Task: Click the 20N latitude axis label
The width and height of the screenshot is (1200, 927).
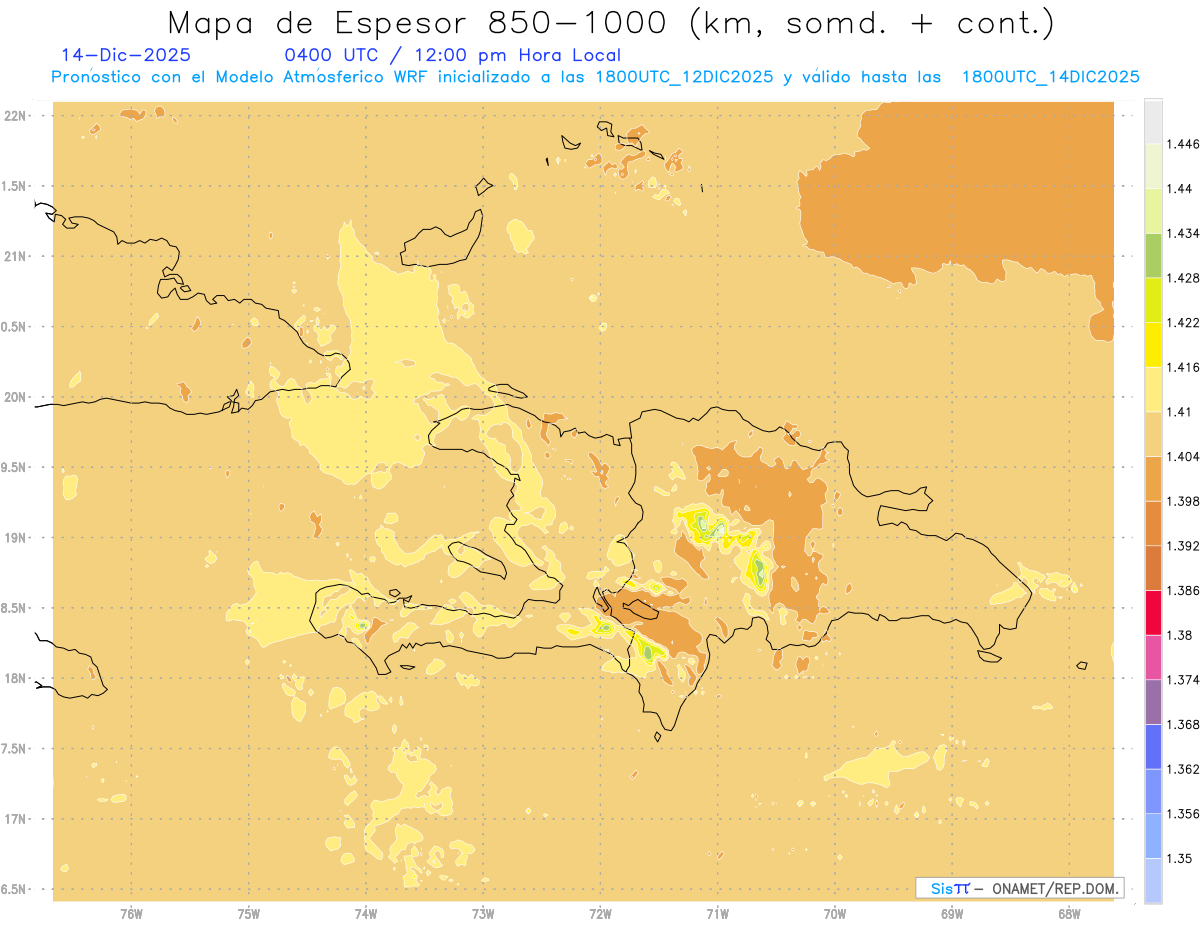Action: (x=15, y=396)
